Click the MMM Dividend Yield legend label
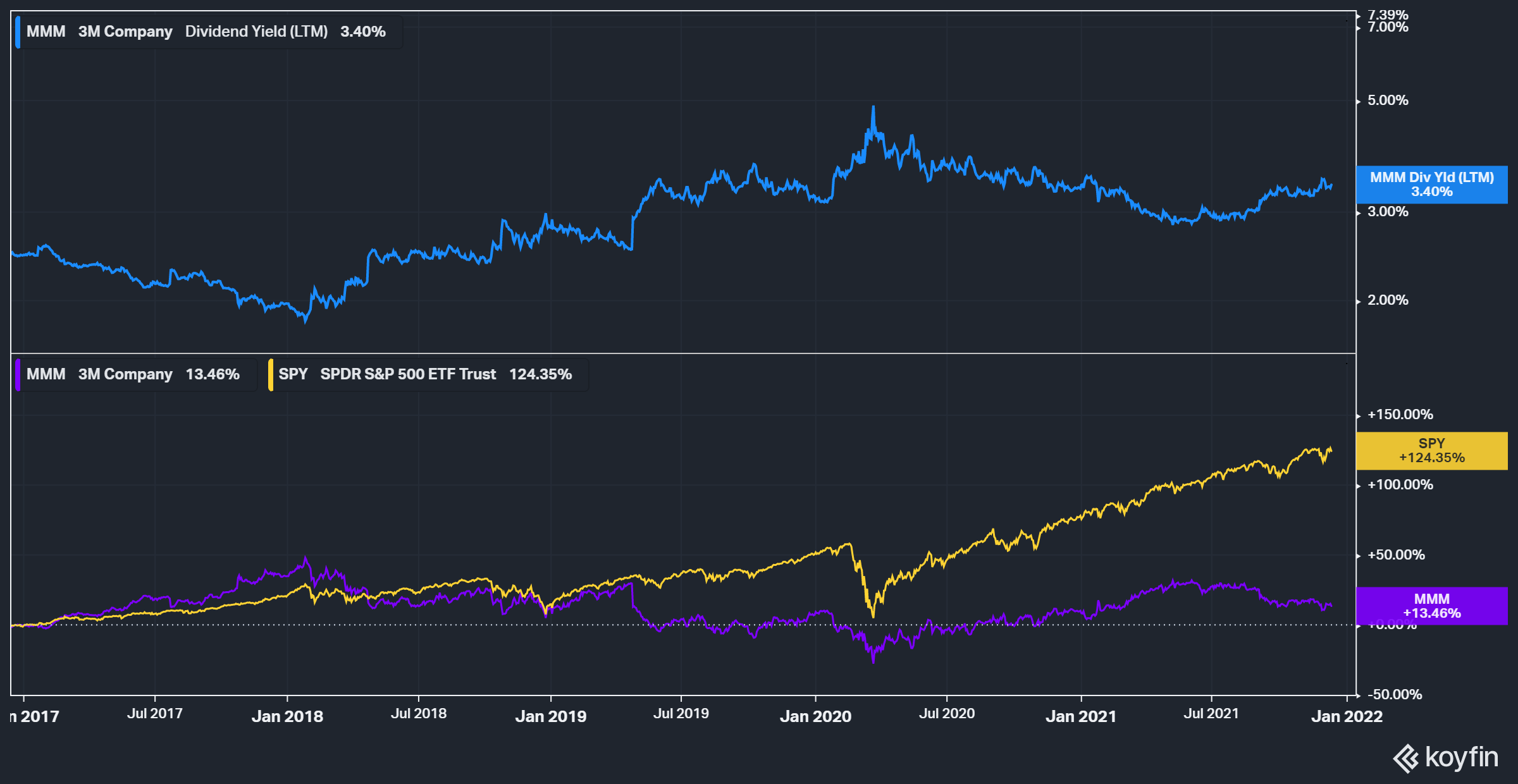1518x784 pixels. tap(208, 32)
